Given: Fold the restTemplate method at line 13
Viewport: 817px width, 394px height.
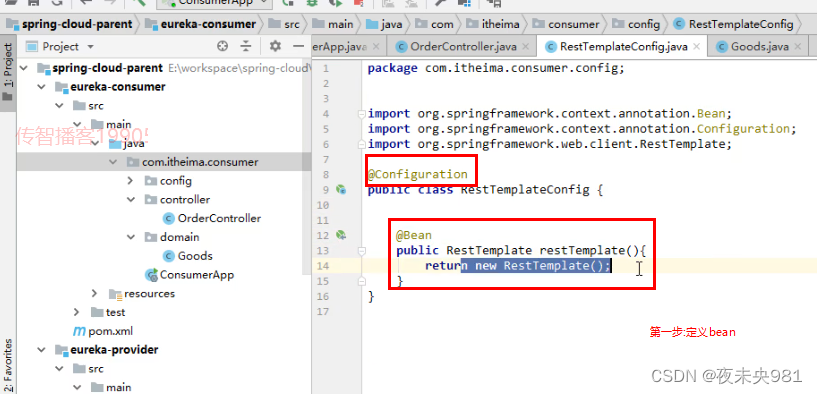Looking at the screenshot, I should coord(362,251).
